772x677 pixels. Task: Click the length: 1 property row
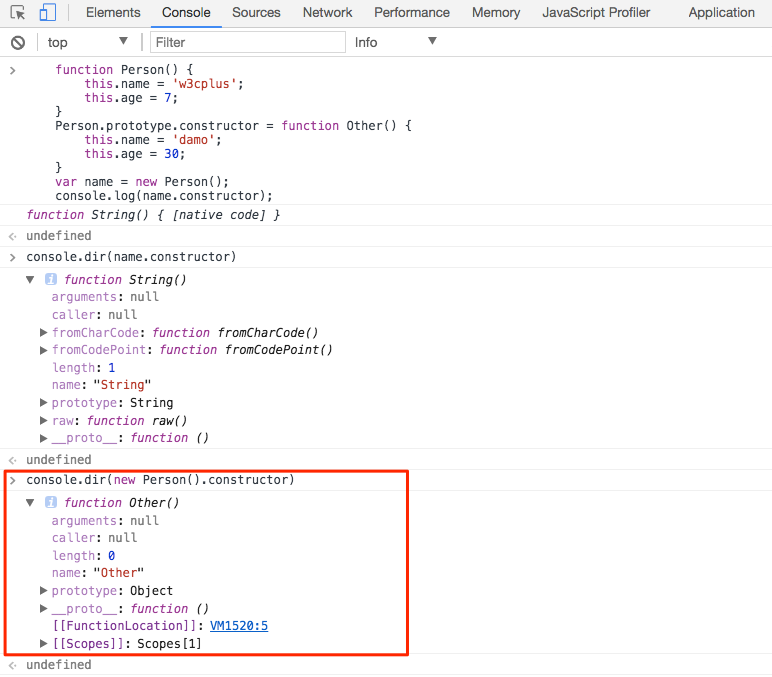(83, 368)
